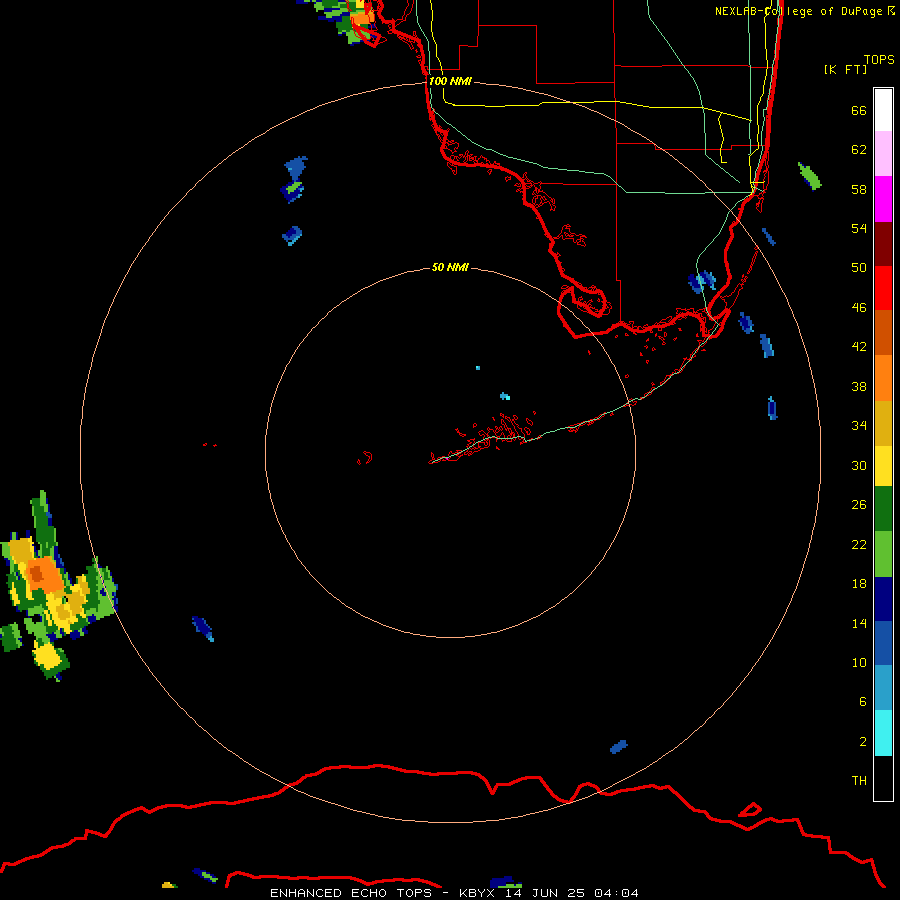Click the 46 legend value

859,308
